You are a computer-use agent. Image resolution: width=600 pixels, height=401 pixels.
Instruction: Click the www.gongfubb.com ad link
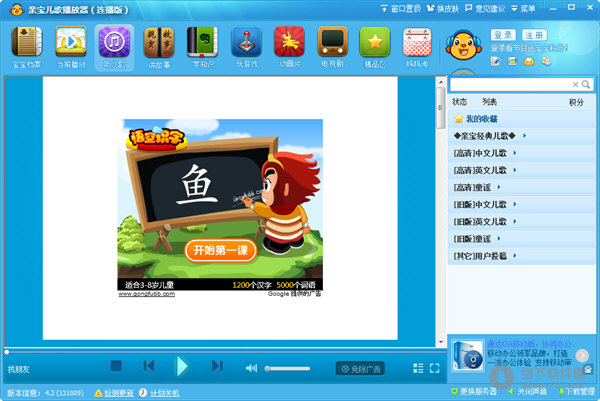(x=147, y=294)
